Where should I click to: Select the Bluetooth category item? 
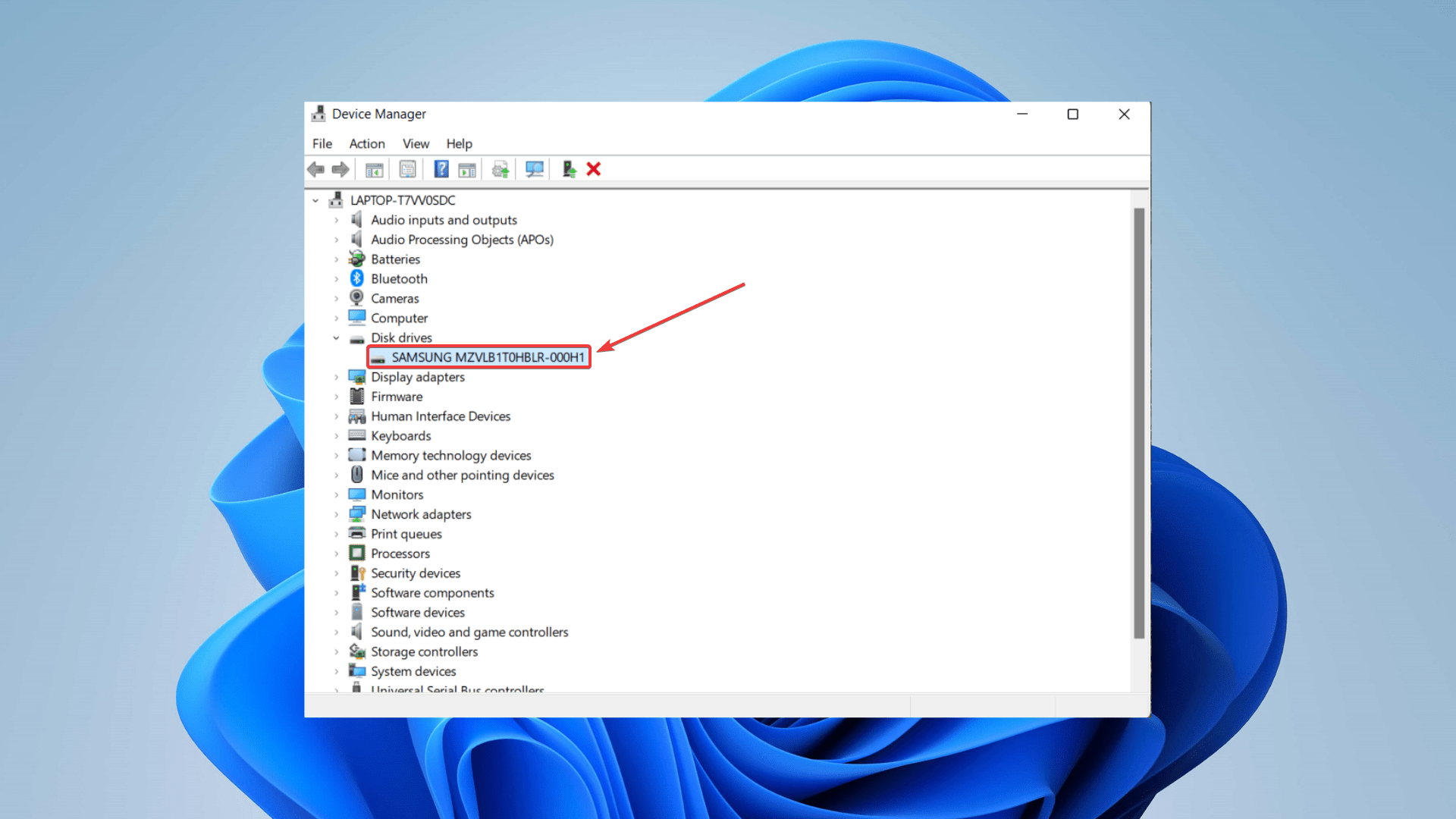[x=398, y=279]
